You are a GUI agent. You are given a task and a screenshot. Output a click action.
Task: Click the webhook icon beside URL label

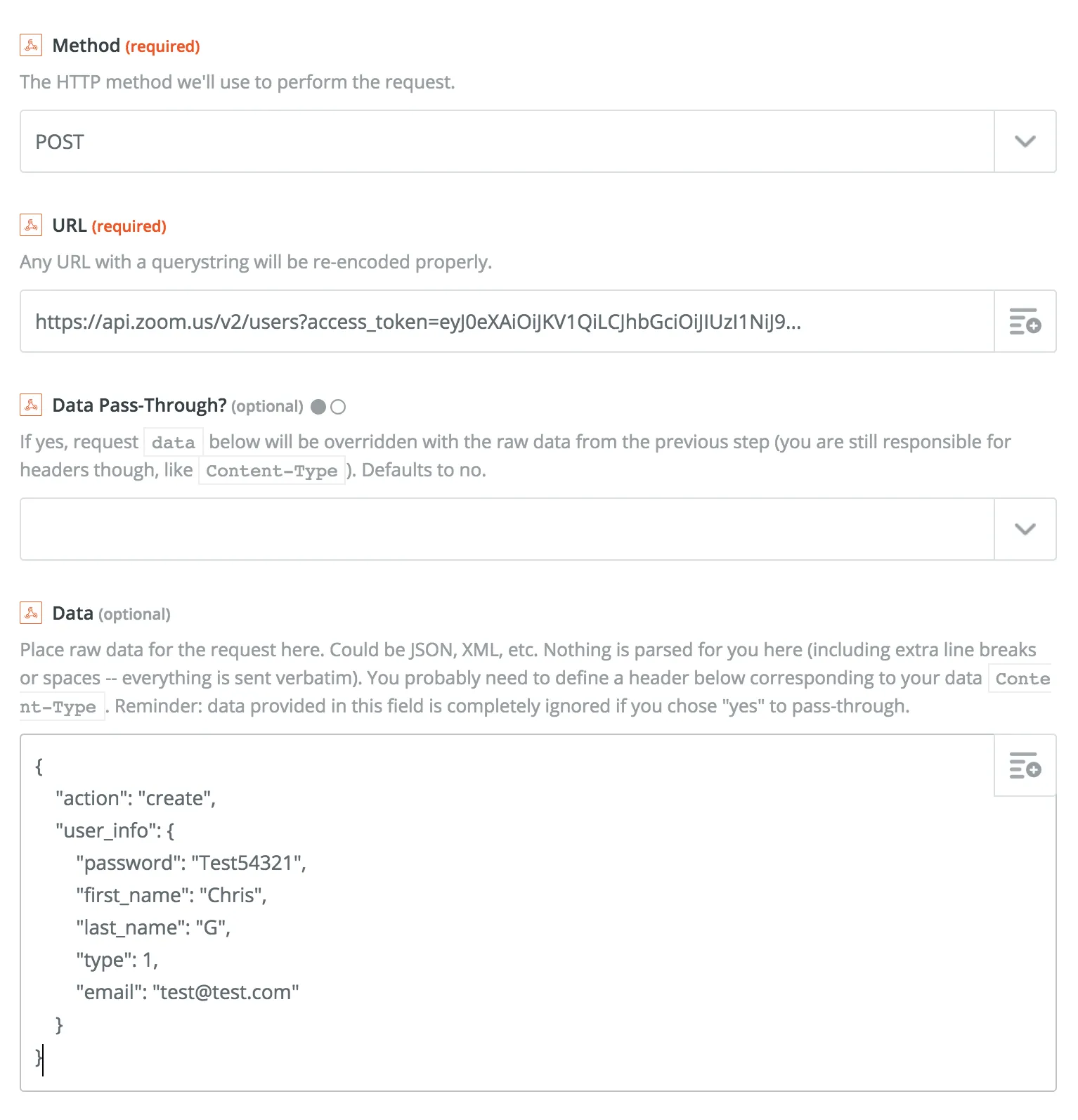31,226
